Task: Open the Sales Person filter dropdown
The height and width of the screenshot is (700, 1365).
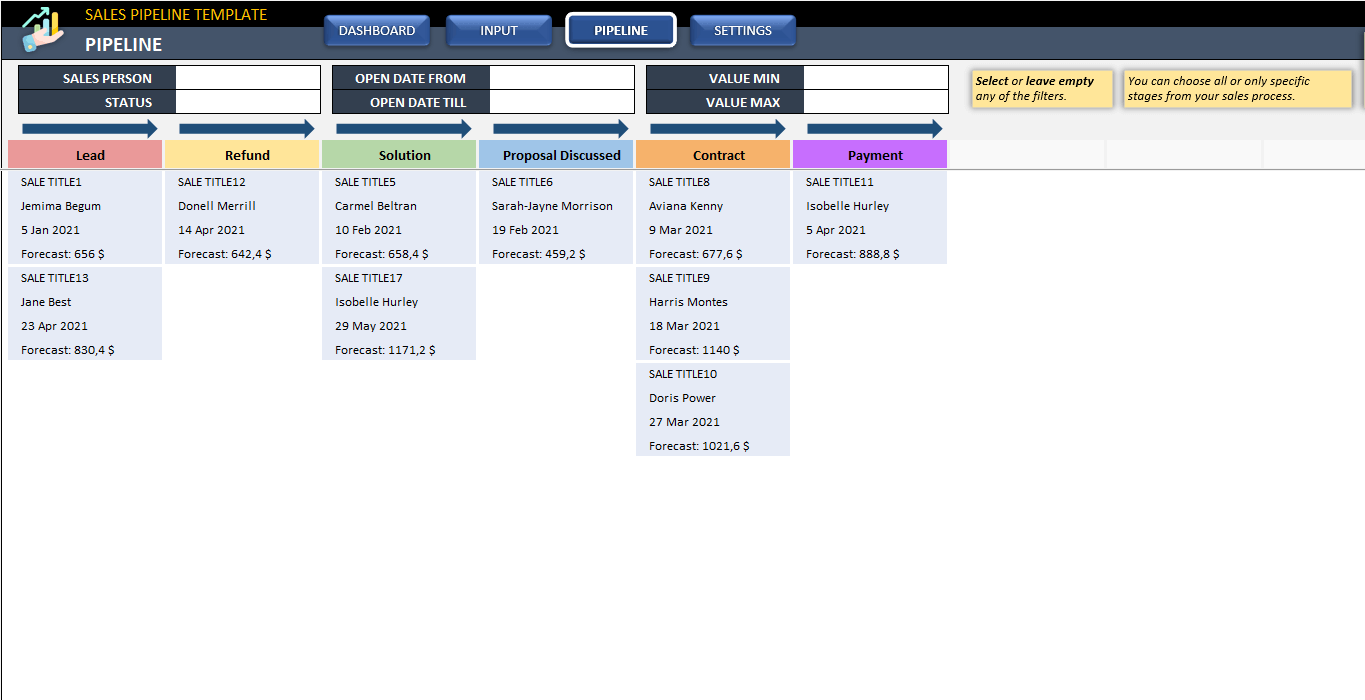Action: (x=247, y=78)
